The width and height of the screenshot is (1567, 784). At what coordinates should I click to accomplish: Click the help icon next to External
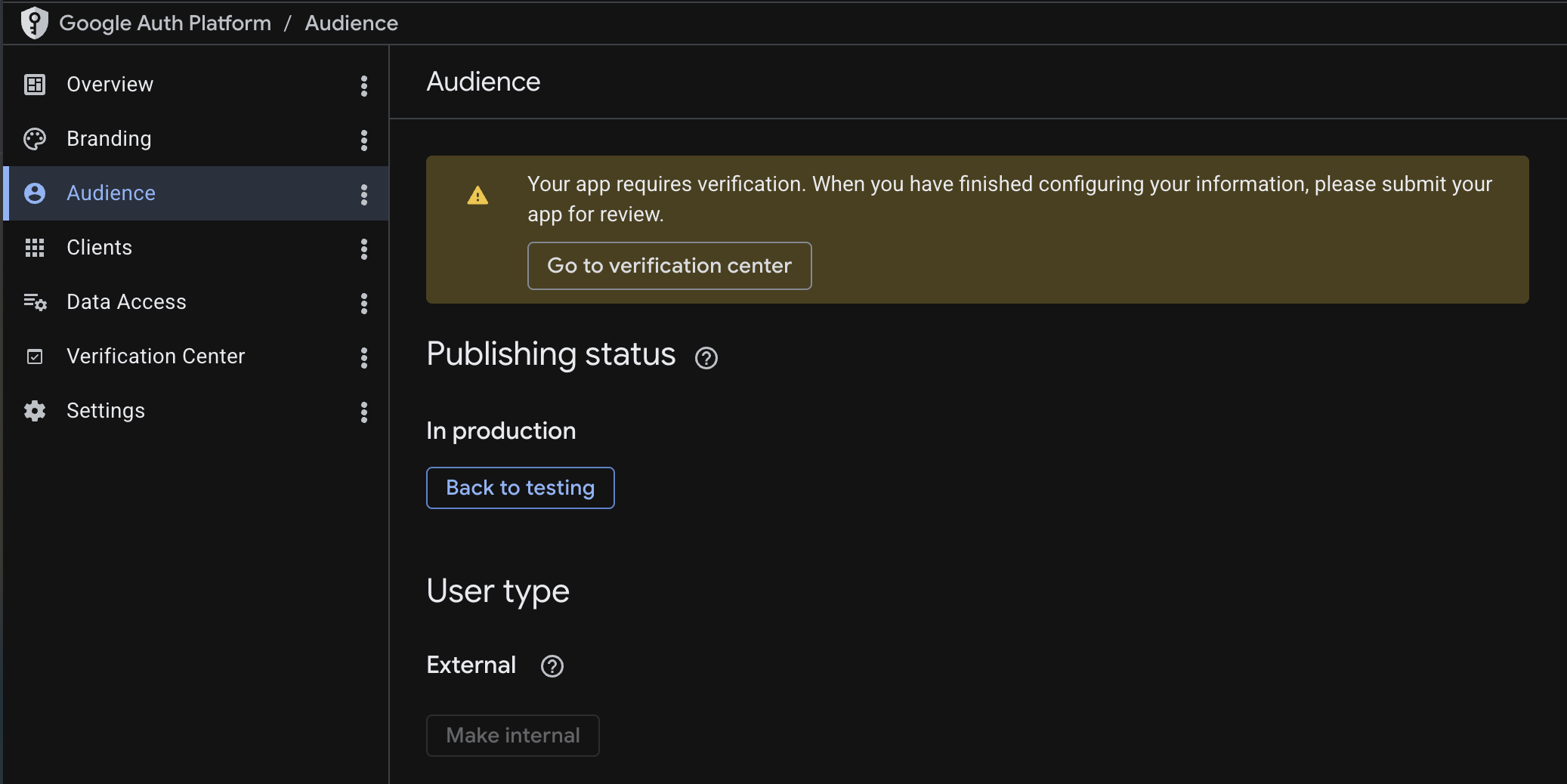coord(552,666)
